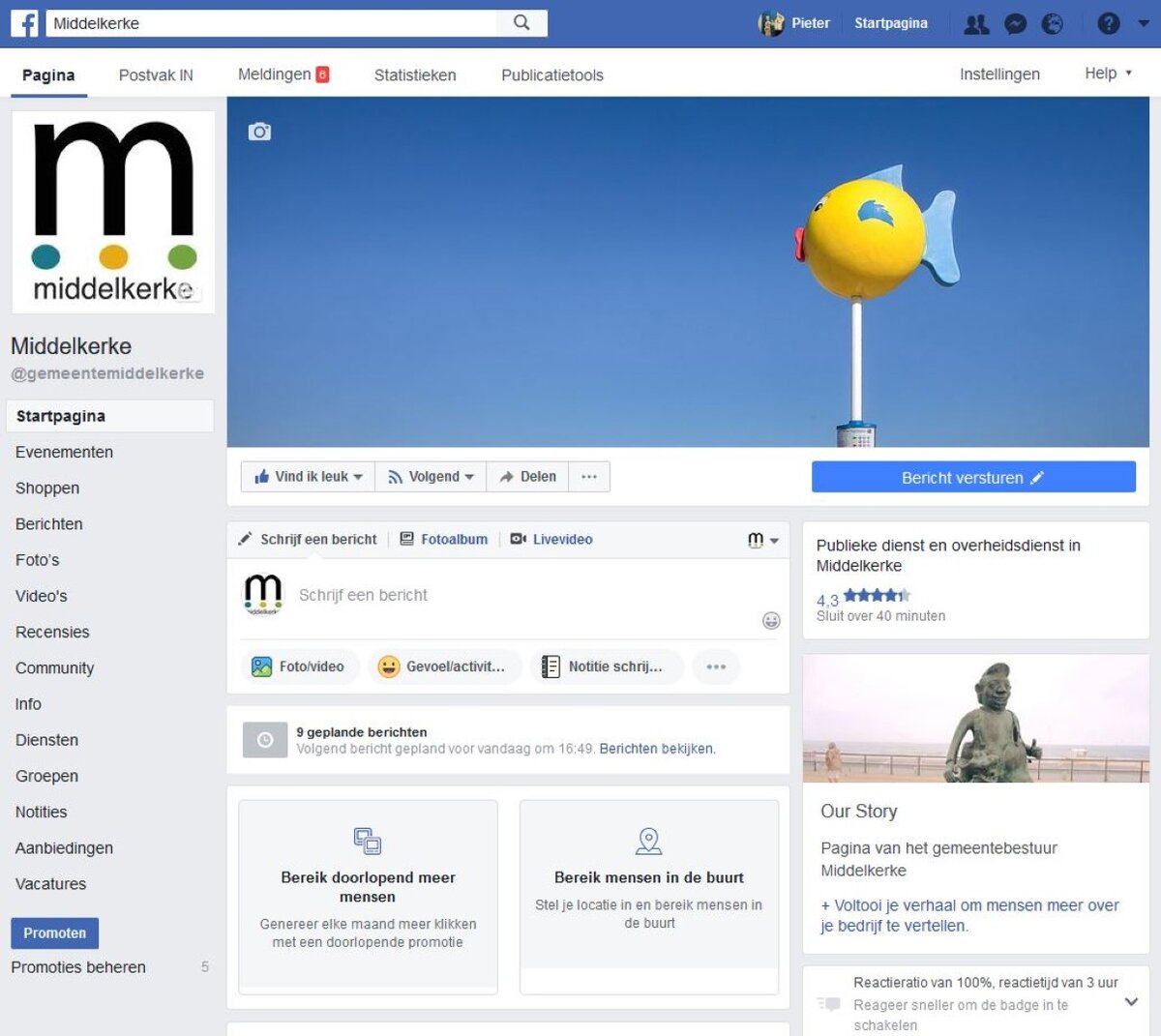Image resolution: width=1161 pixels, height=1036 pixels.
Task: Open Volgend dropdown
Action: (431, 477)
